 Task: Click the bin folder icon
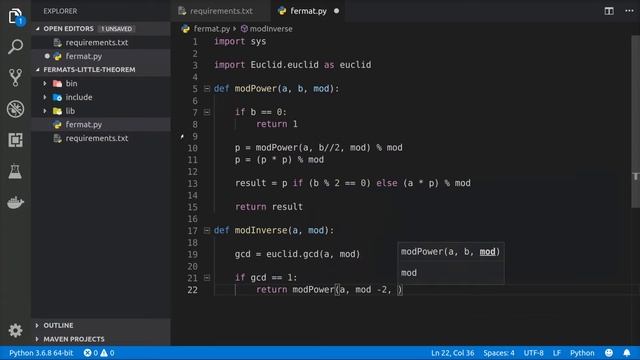coord(58,84)
